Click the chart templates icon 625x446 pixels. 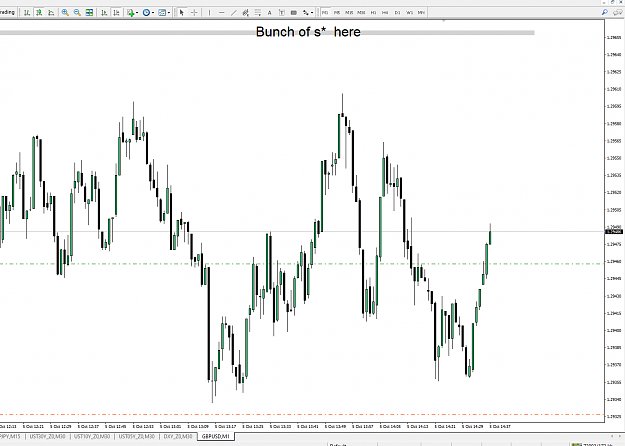click(x=162, y=13)
